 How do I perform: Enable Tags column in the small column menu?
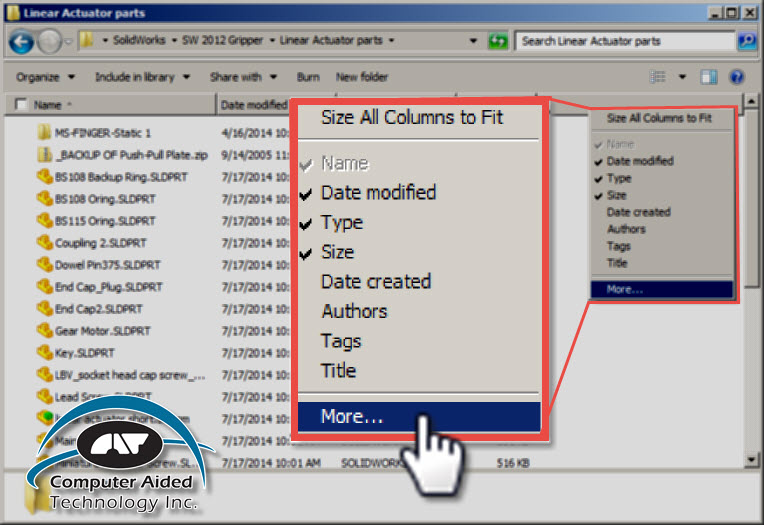[x=618, y=246]
